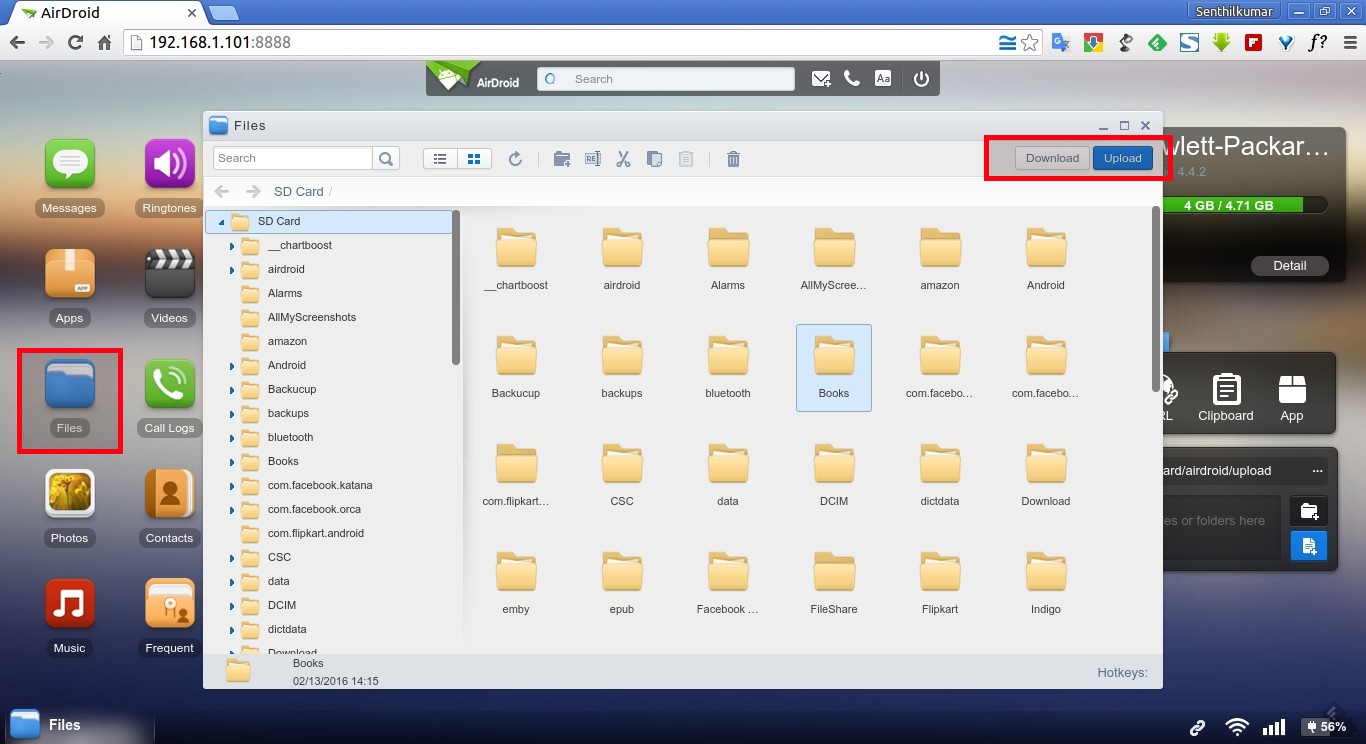
Task: Click the Upload button
Action: (x=1122, y=158)
